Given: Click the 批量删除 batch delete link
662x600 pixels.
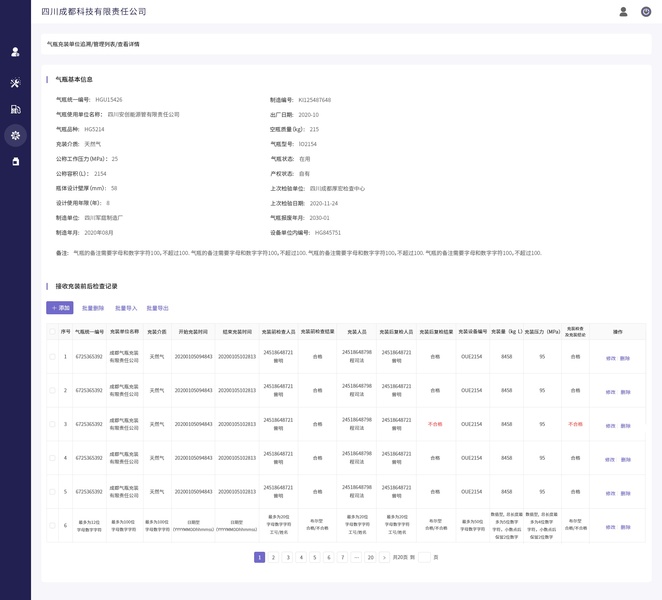Looking at the screenshot, I should pos(93,308).
